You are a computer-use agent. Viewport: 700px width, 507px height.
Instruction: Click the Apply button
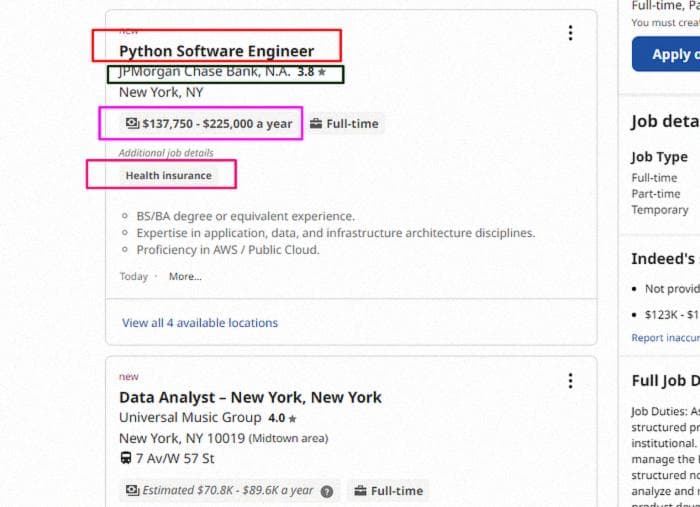pyautogui.click(x=666, y=54)
